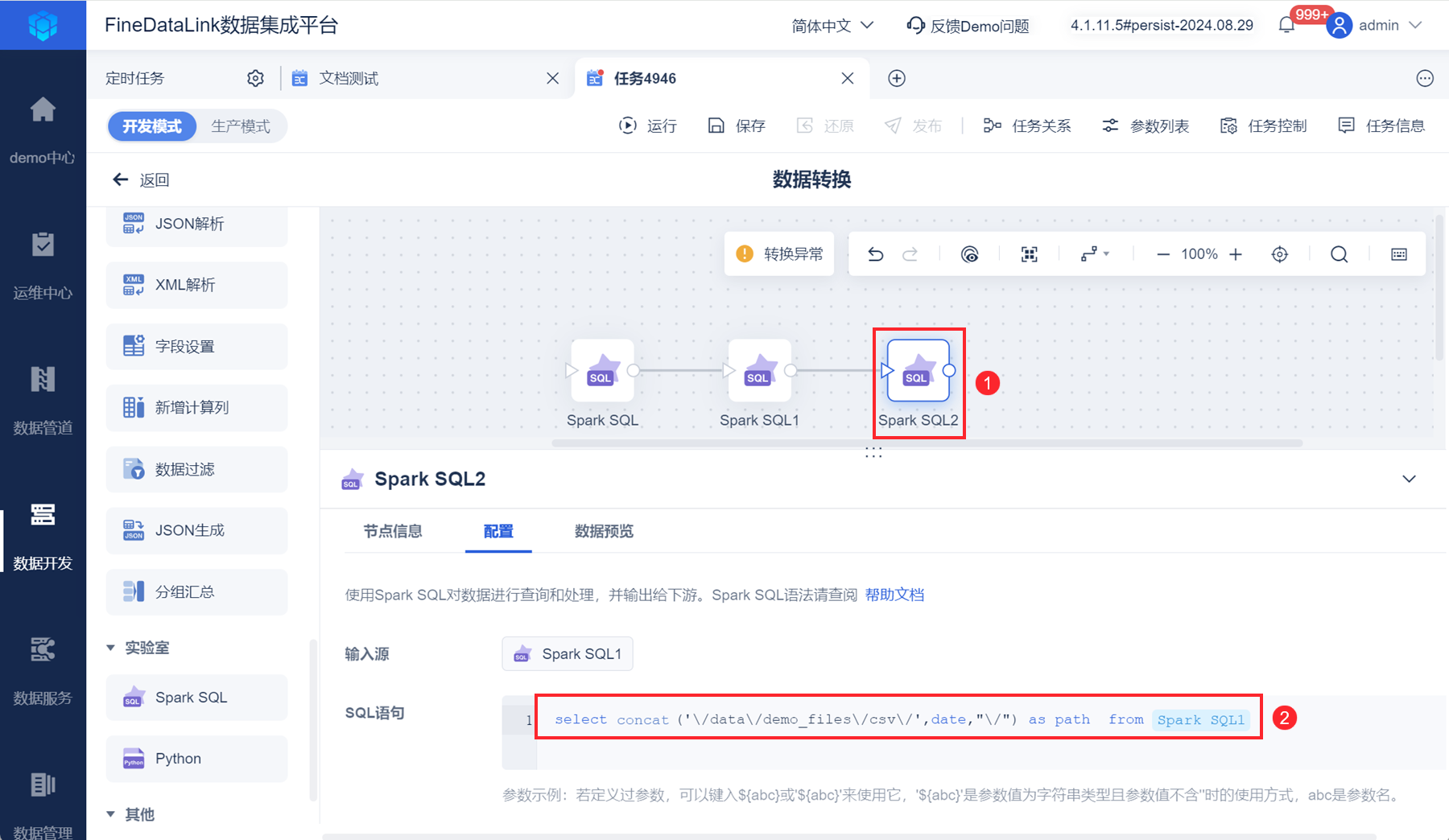Click 反馈Demo问题 link

click(x=968, y=26)
